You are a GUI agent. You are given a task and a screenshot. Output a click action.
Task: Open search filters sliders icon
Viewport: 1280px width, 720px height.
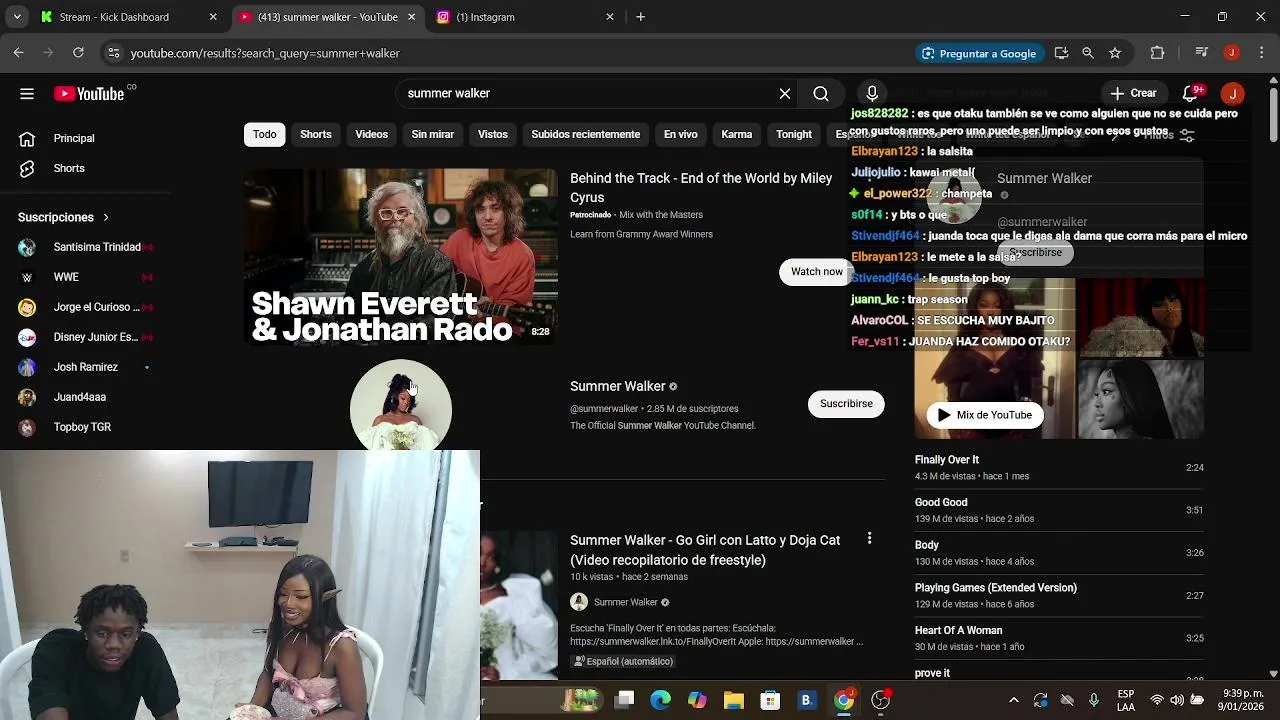1187,135
